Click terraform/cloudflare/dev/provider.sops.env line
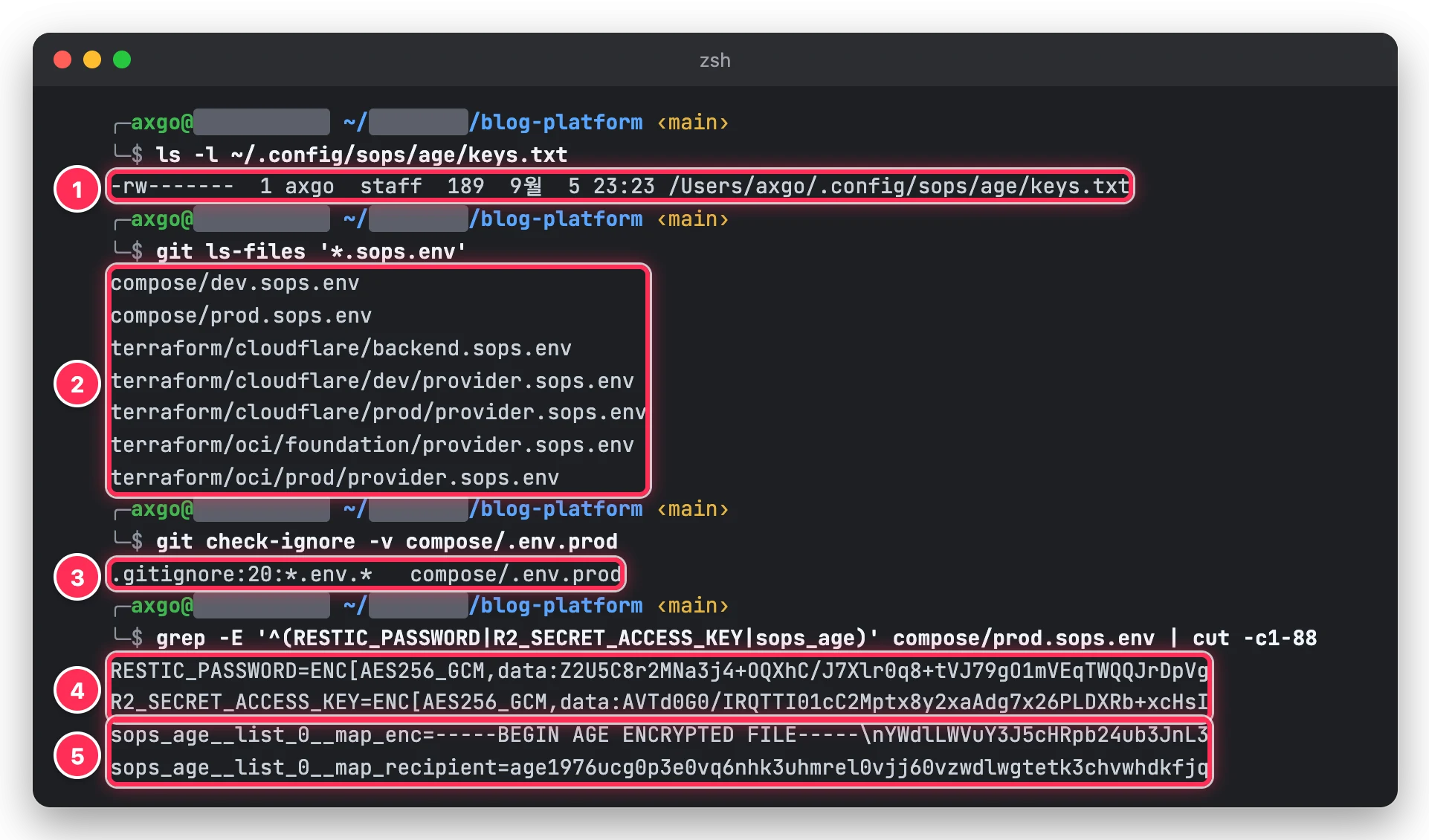The image size is (1429, 840). pos(372,381)
